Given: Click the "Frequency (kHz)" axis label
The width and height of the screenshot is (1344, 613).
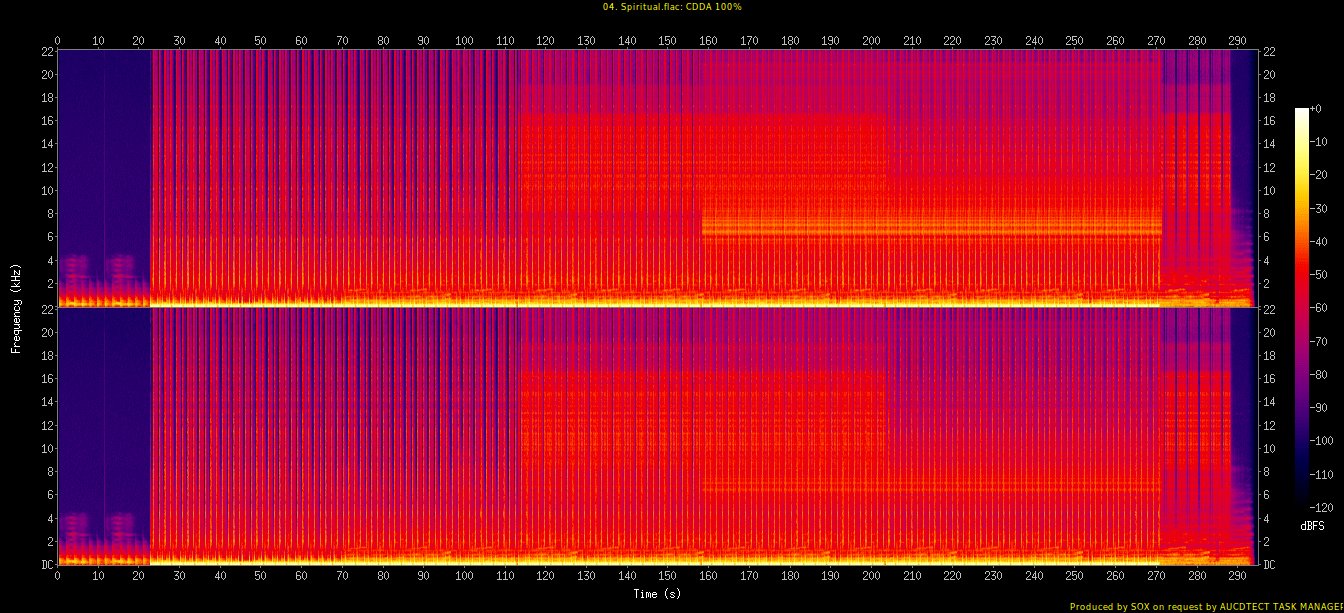Looking at the screenshot, I should (16, 307).
